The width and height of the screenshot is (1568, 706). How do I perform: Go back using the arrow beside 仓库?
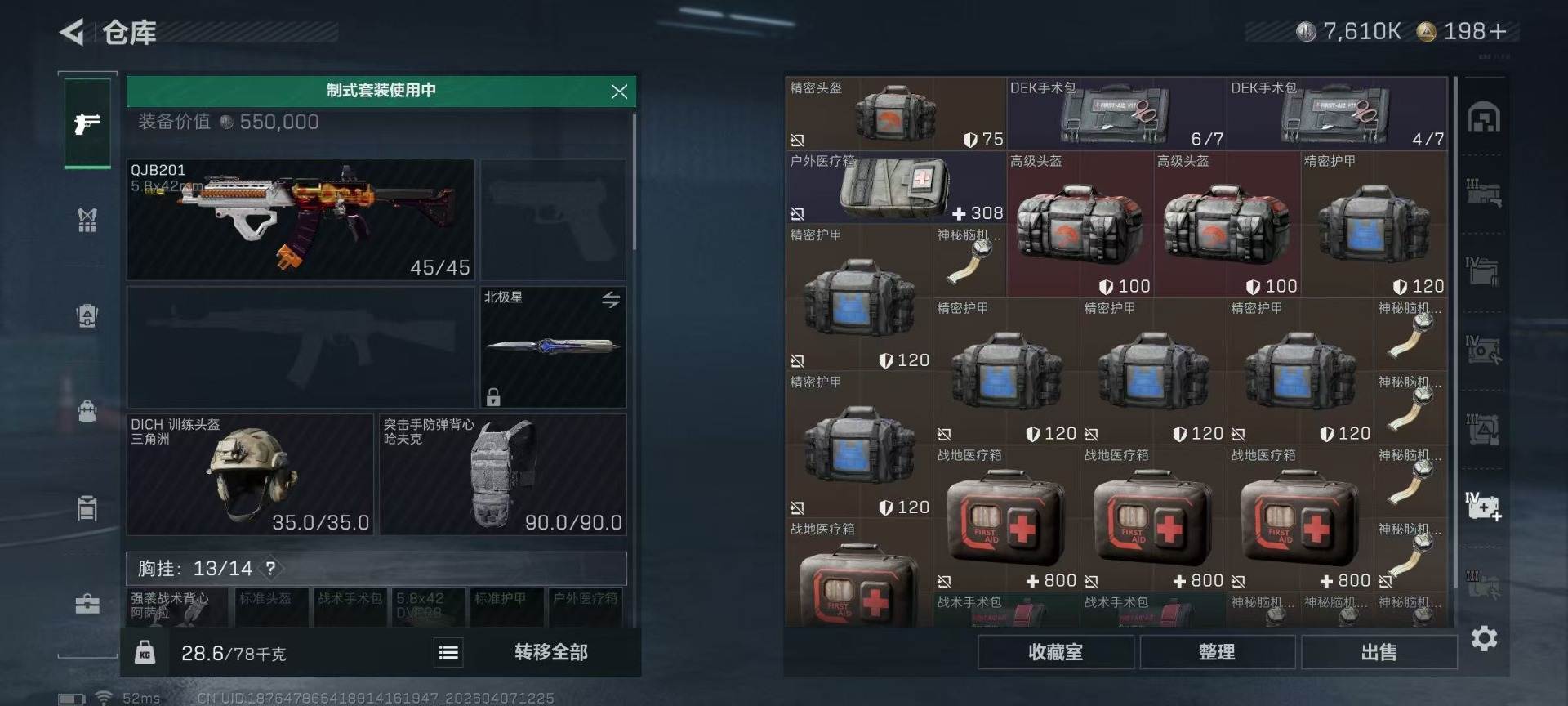click(72, 33)
